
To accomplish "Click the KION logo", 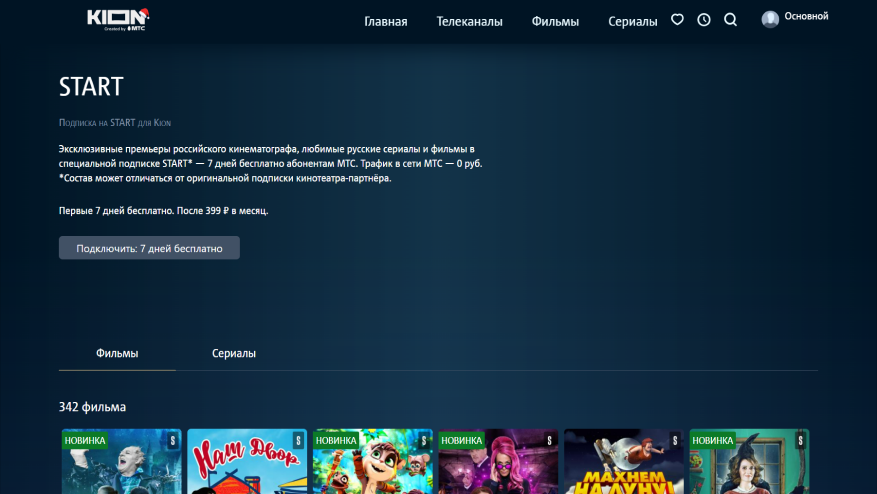I will click(118, 19).
